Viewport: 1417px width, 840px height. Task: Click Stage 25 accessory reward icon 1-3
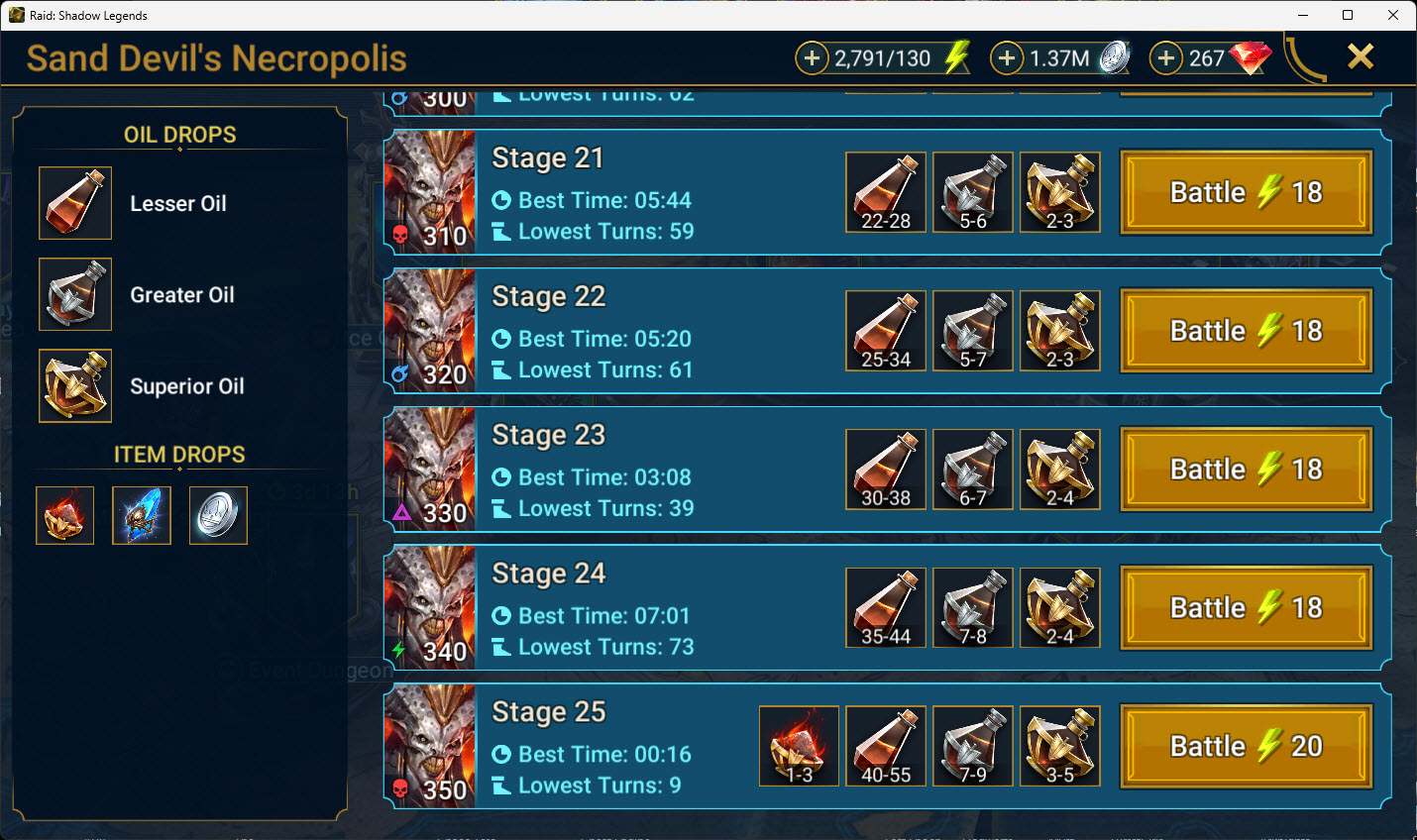point(799,746)
